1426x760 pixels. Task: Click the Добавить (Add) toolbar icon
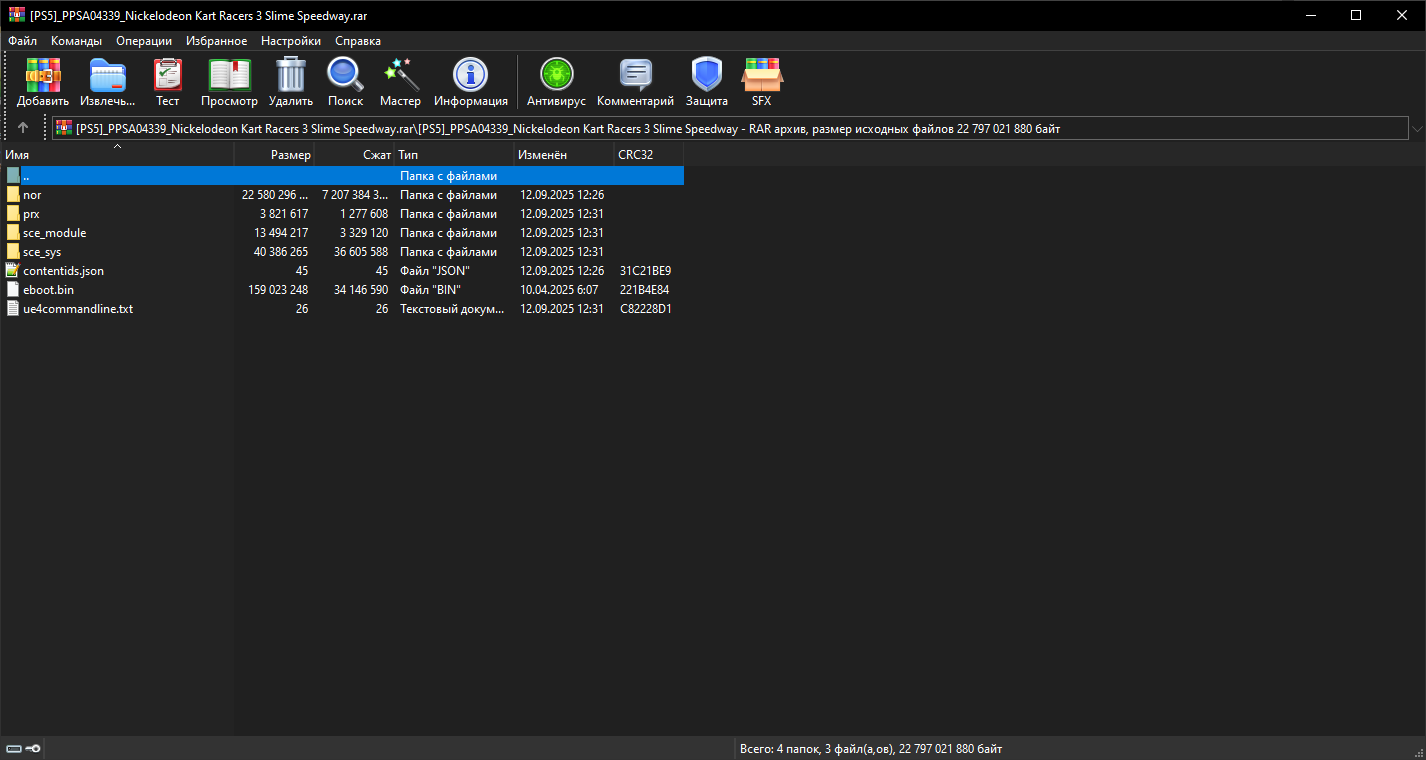[x=43, y=76]
